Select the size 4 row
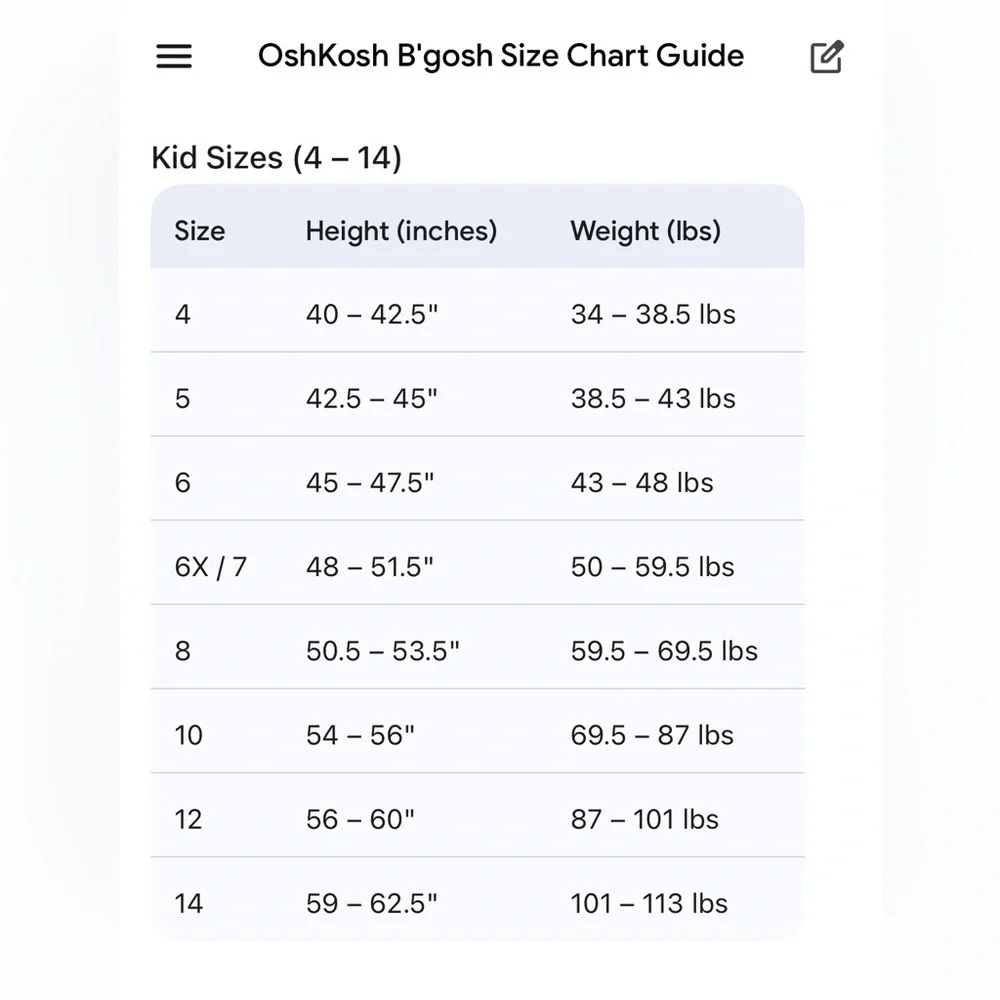 pos(478,311)
